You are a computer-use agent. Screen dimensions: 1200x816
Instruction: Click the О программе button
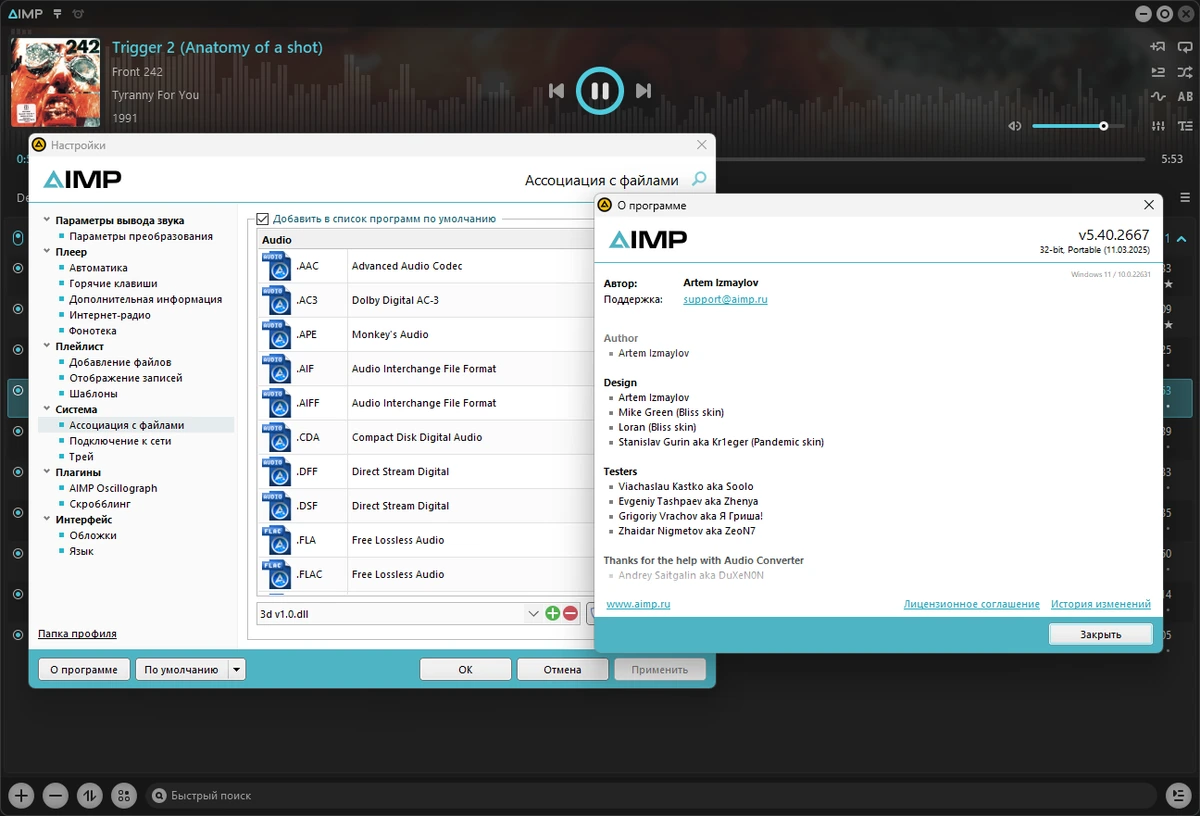[84, 669]
